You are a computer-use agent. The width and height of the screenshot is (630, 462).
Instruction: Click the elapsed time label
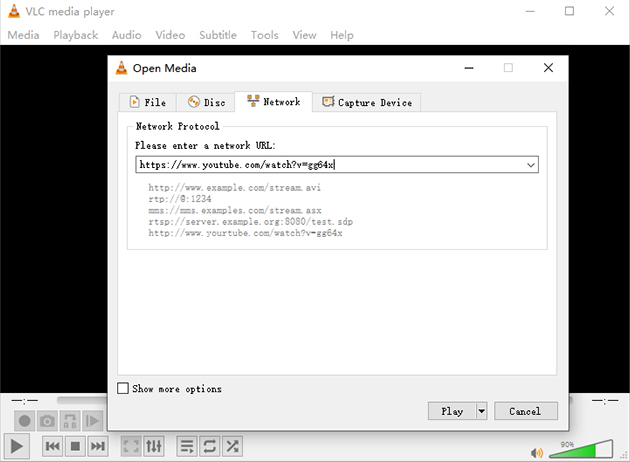[25, 401]
